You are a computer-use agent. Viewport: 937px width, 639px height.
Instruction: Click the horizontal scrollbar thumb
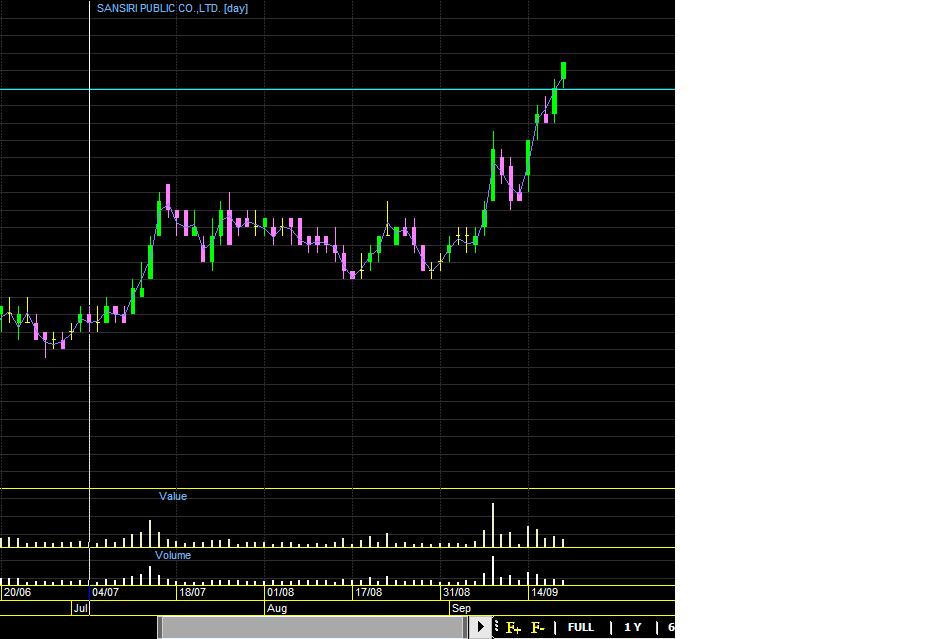(x=312, y=627)
